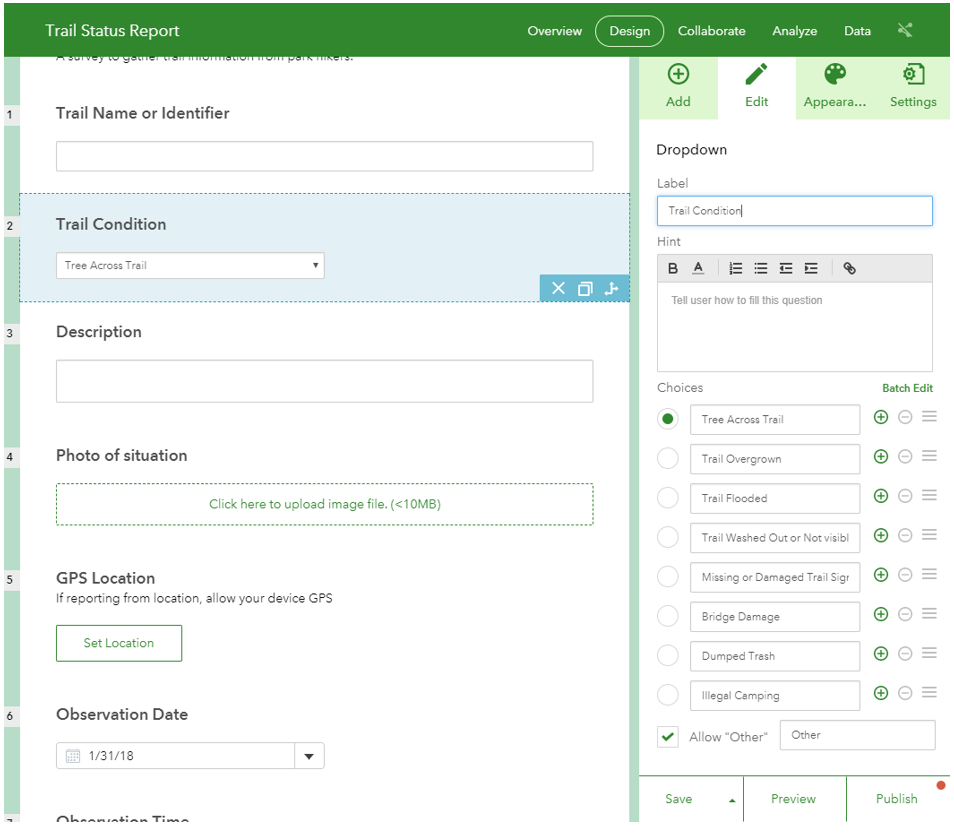This screenshot has width=954, height=834.
Task: Select the Illegal Camping radio button
Action: [x=668, y=695]
